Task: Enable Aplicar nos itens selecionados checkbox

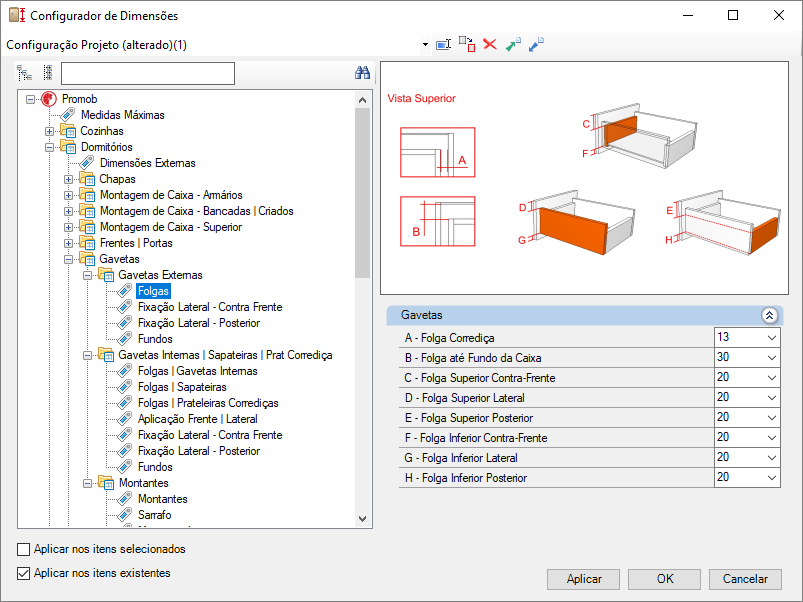Action: tap(24, 549)
